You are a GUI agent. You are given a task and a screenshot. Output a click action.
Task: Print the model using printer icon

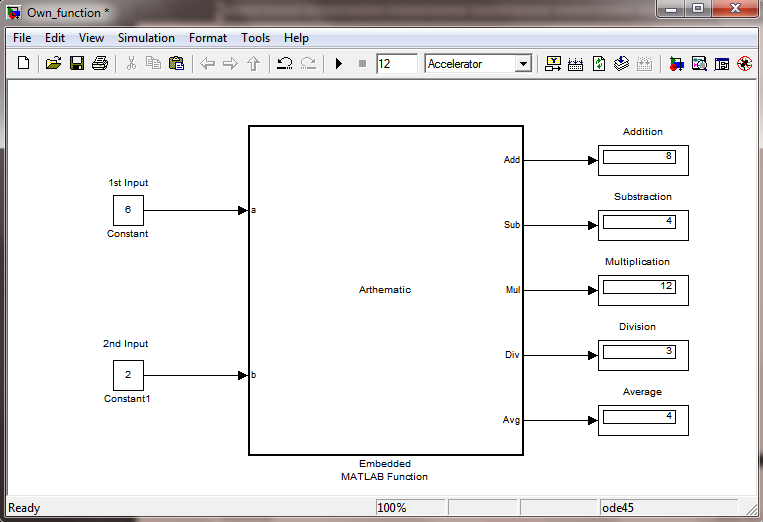[100, 63]
